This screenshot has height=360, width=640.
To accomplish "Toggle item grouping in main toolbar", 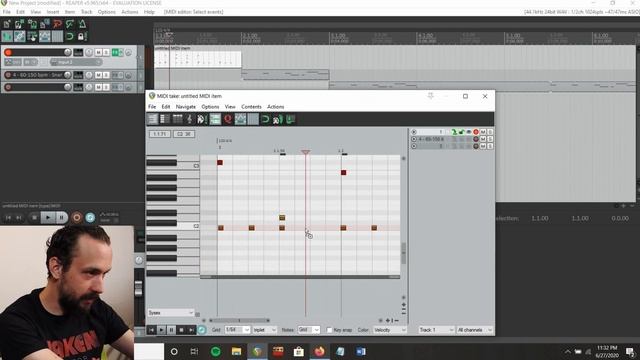I will pyautogui.click(x=19, y=37).
